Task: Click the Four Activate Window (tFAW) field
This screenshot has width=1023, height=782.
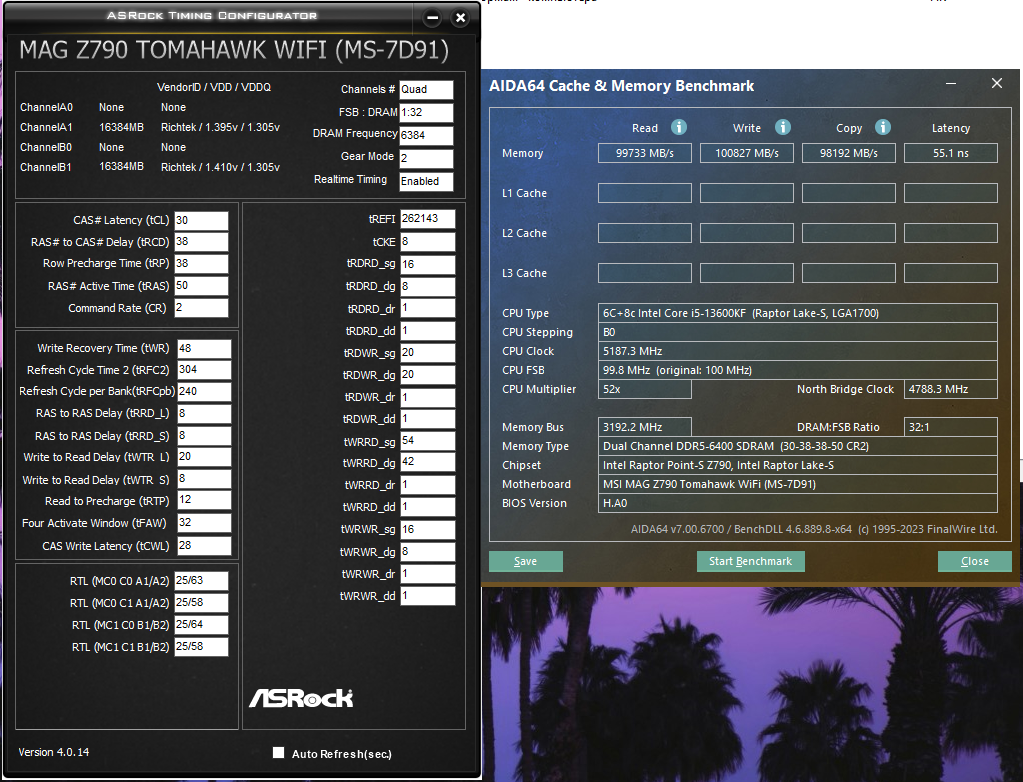Action: tap(204, 523)
